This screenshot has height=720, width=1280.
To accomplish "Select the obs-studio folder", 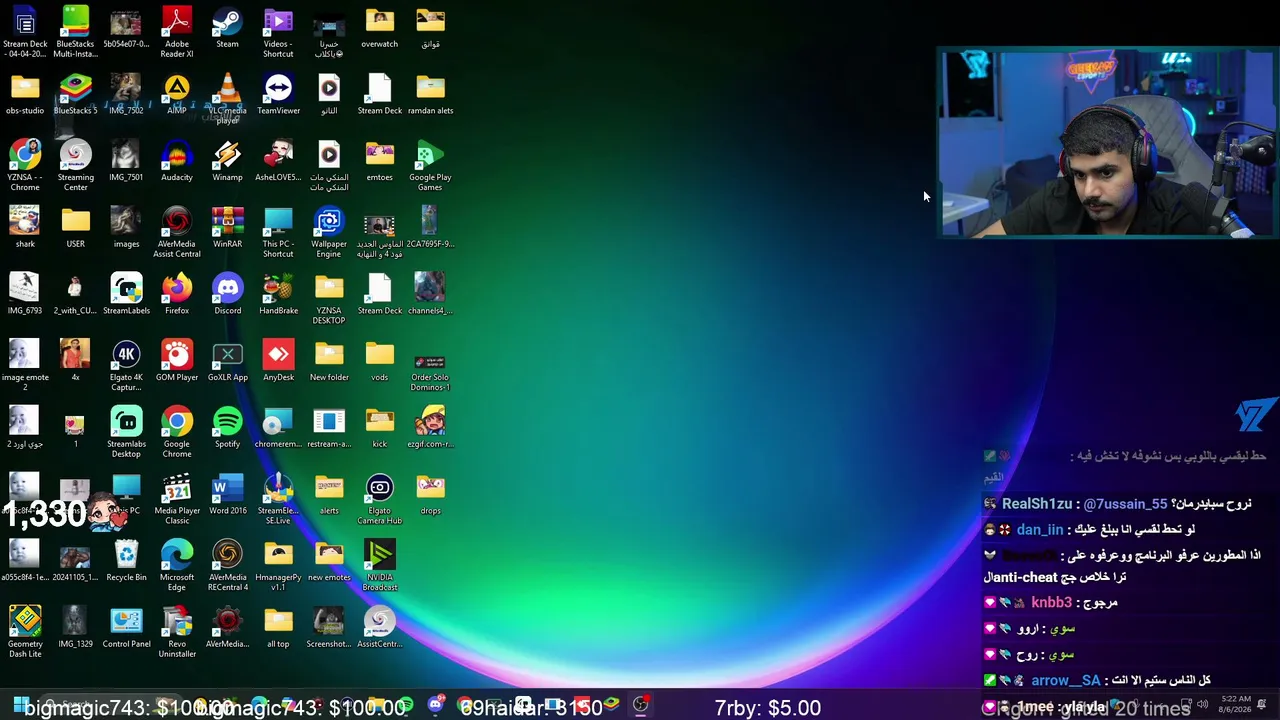I will (25, 95).
